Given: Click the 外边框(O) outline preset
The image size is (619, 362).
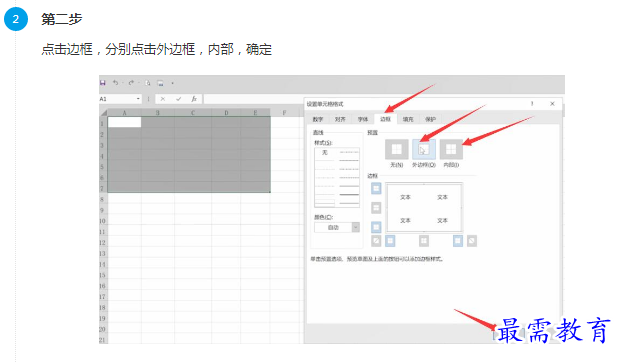Looking at the screenshot, I should coord(424,149).
